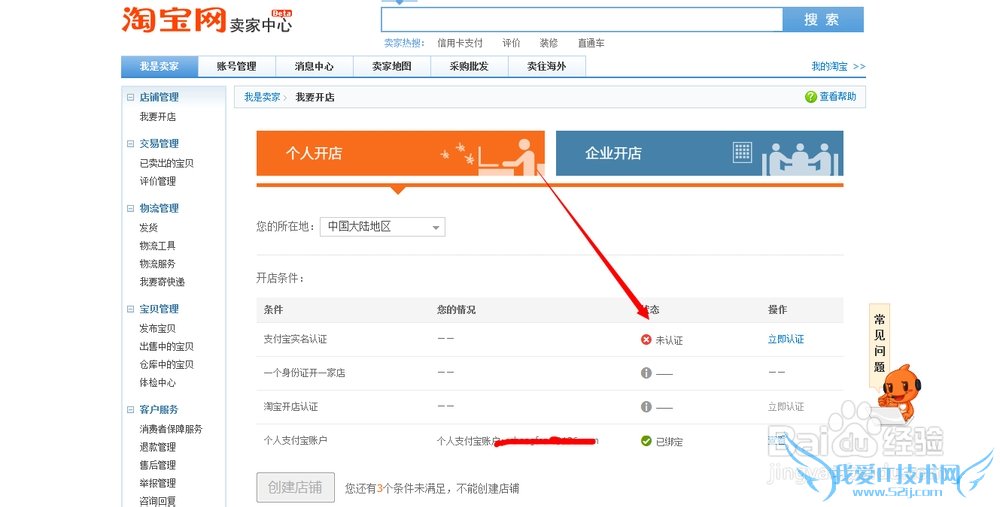Click the 已绑定 status text

pyautogui.click(x=669, y=441)
